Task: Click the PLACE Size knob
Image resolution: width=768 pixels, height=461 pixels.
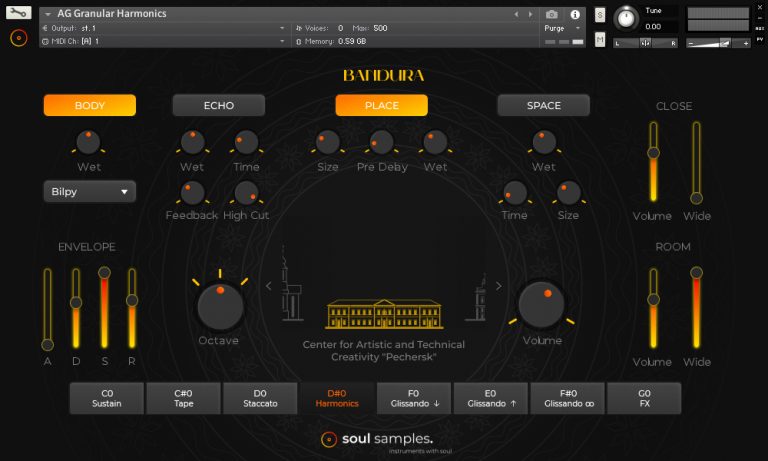Action: [328, 143]
